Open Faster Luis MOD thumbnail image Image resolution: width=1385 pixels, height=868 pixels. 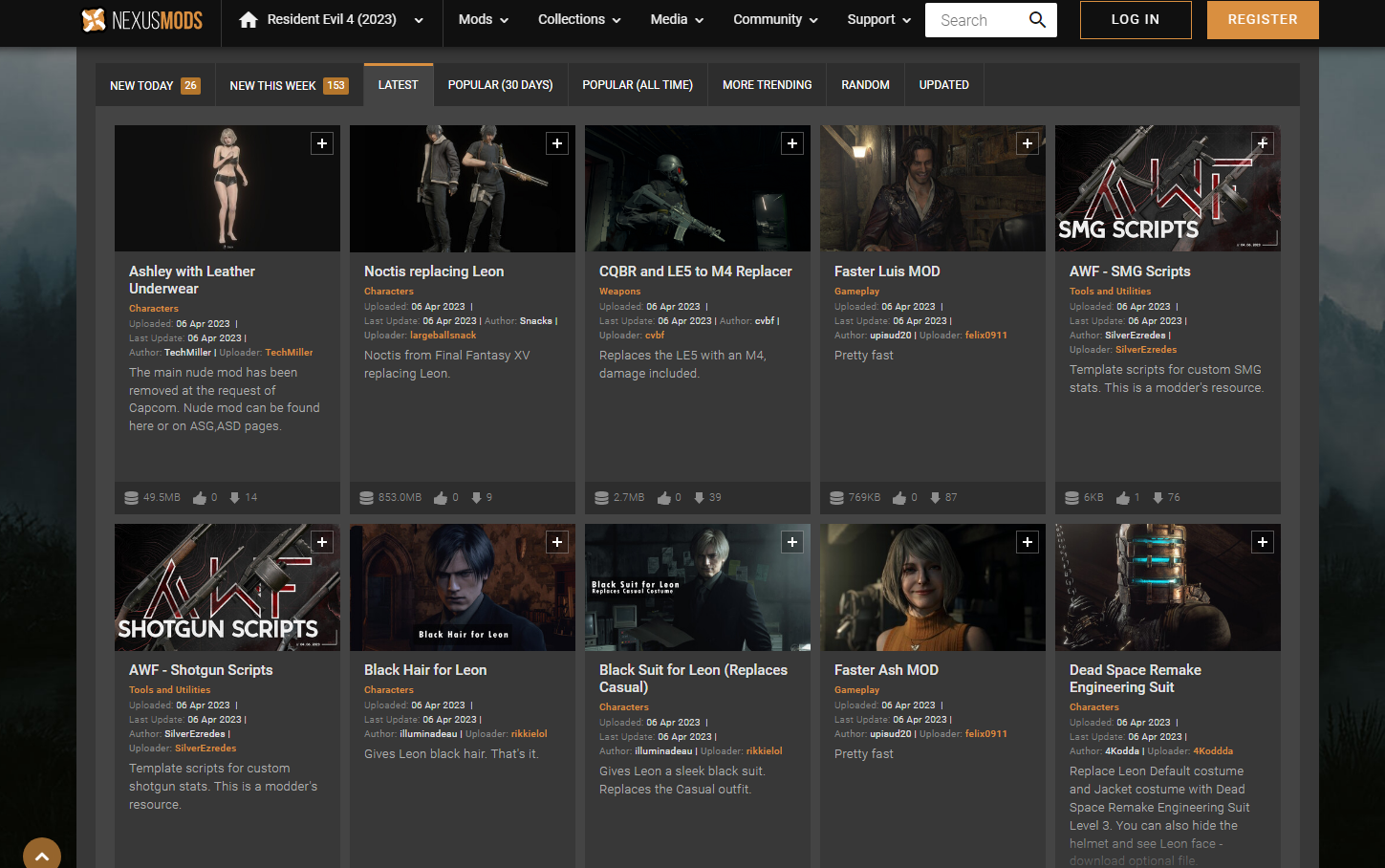(x=933, y=188)
